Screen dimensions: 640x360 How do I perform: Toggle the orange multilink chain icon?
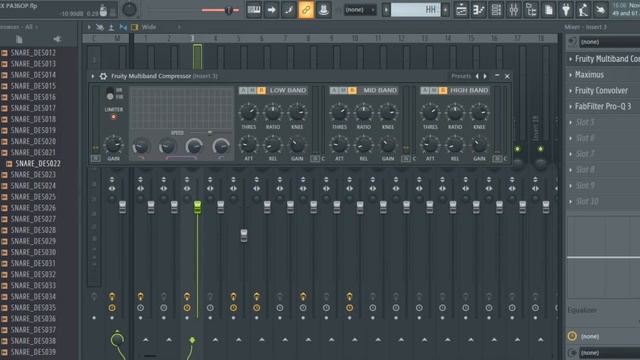pos(306,10)
